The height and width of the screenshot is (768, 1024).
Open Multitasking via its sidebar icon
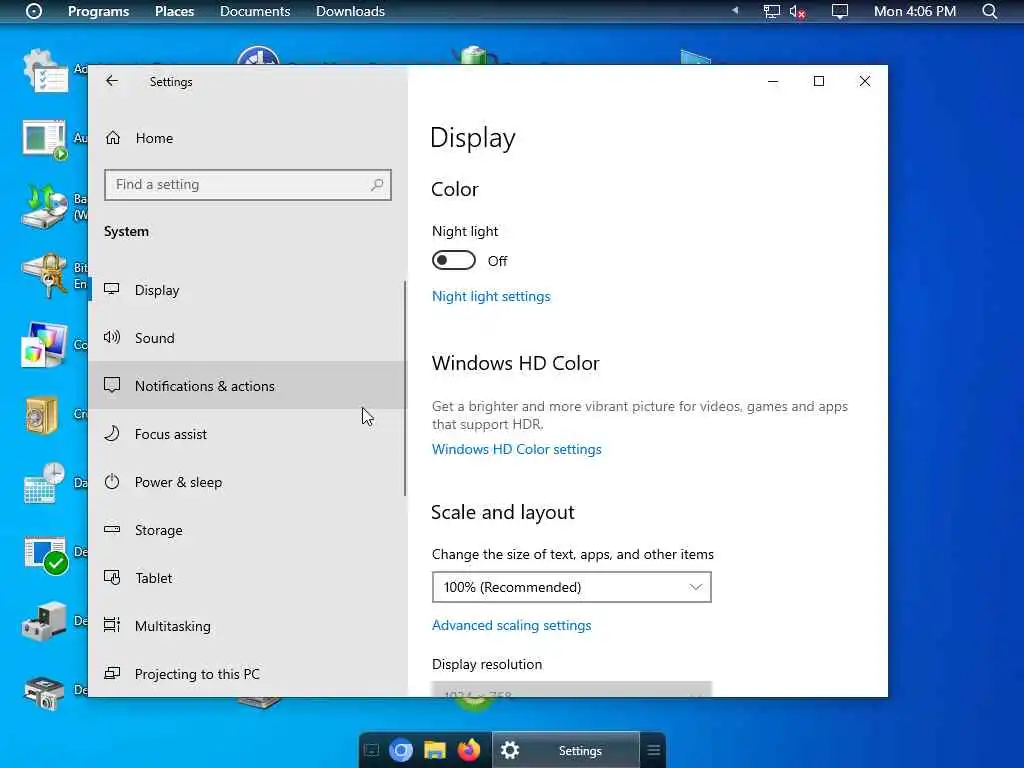(x=112, y=626)
